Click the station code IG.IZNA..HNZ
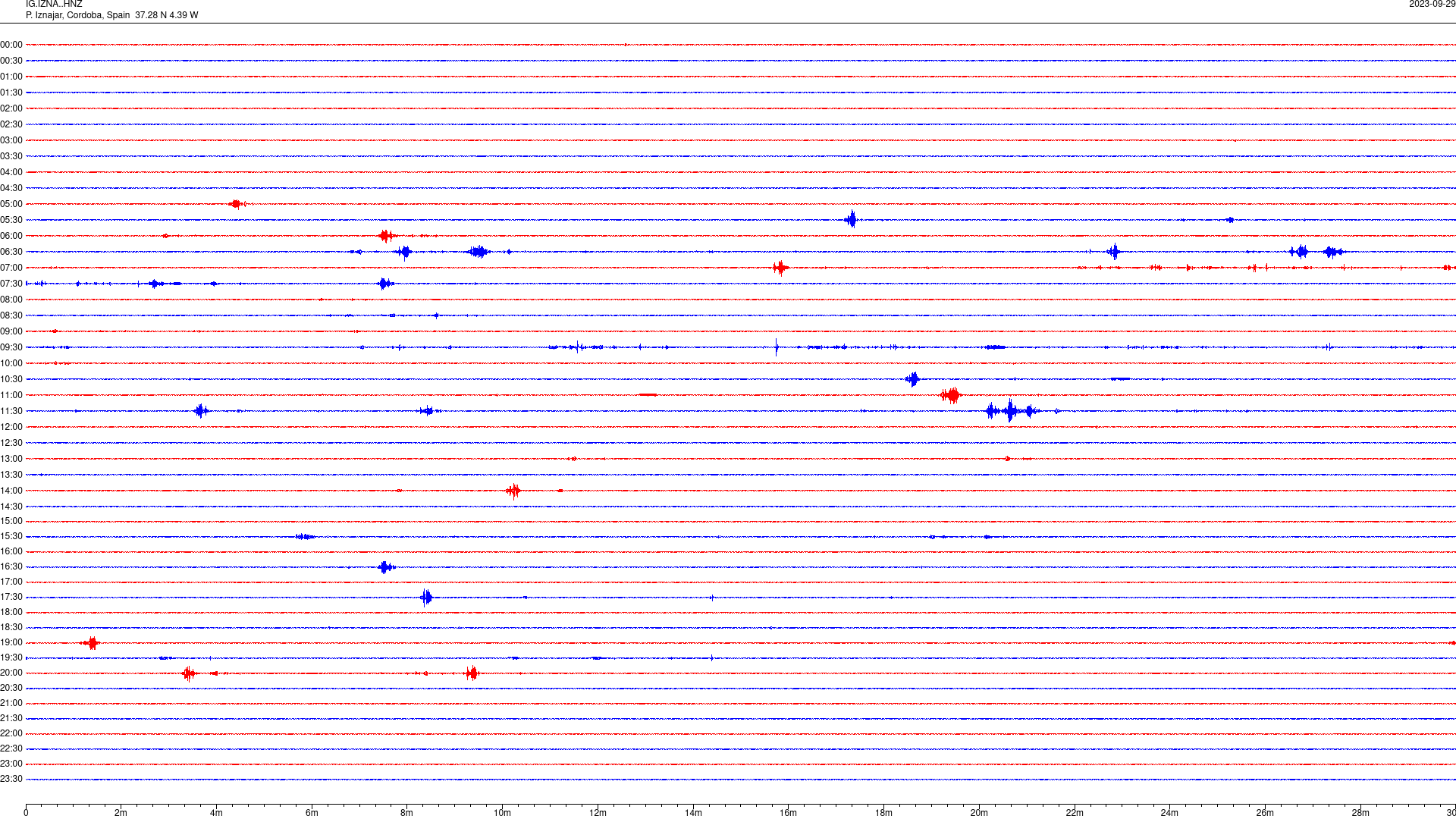 coord(54,5)
